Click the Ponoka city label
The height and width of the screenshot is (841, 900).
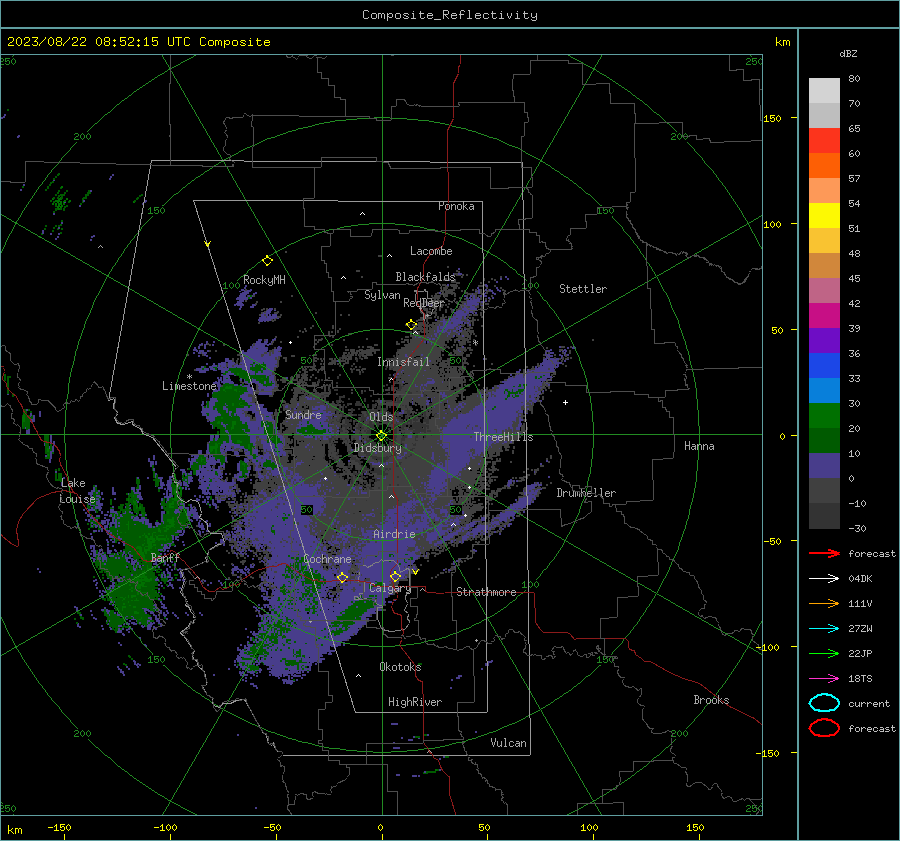(456, 206)
